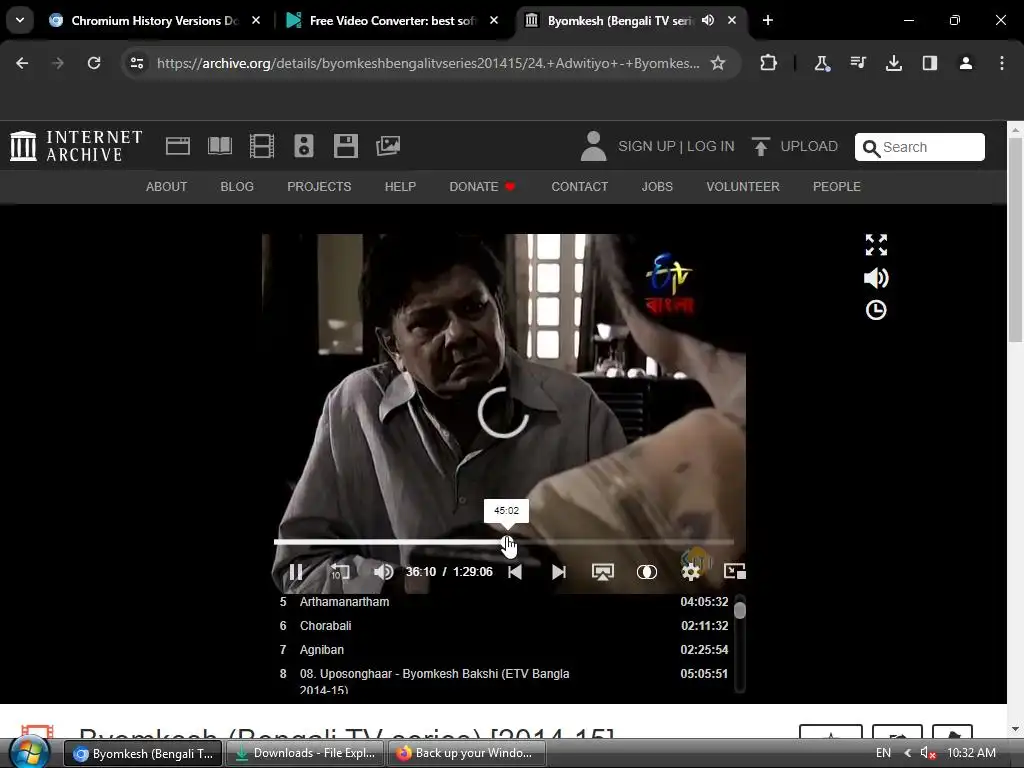The image size is (1024, 768).
Task: Go back in browser history
Action: pyautogui.click(x=22, y=63)
